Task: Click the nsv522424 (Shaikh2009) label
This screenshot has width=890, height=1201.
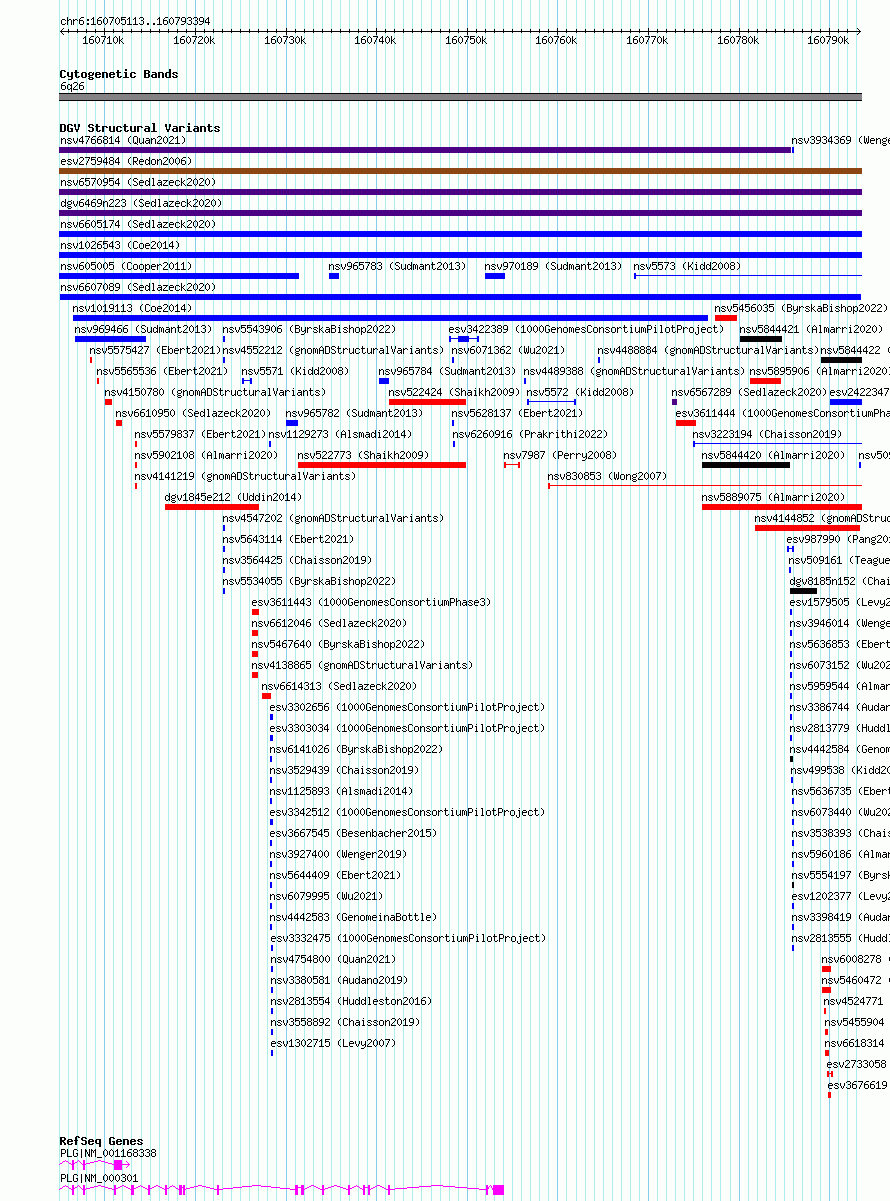Action: pos(454,392)
